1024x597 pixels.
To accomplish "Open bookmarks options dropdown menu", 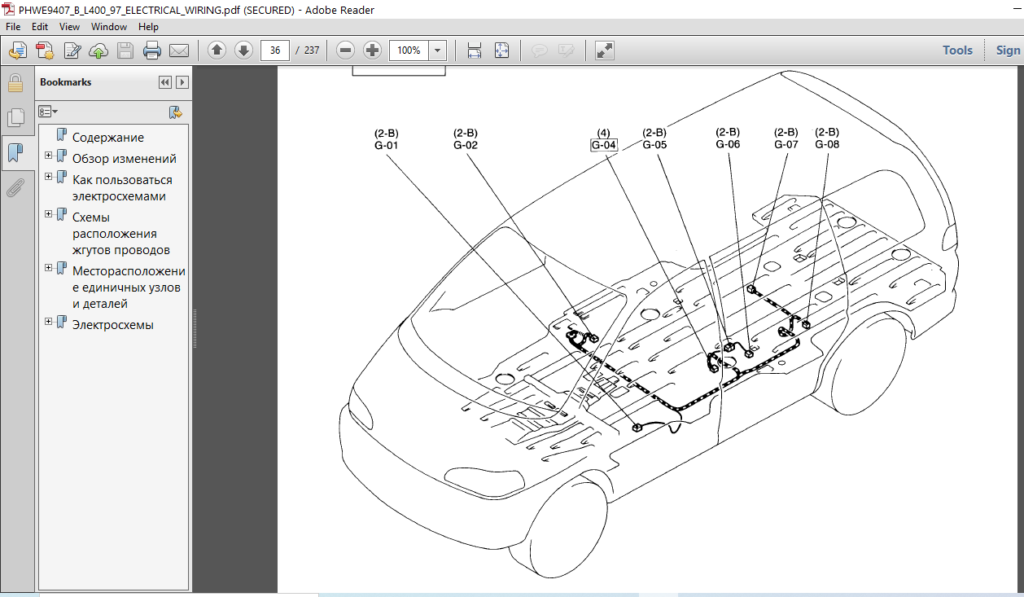I will point(48,112).
